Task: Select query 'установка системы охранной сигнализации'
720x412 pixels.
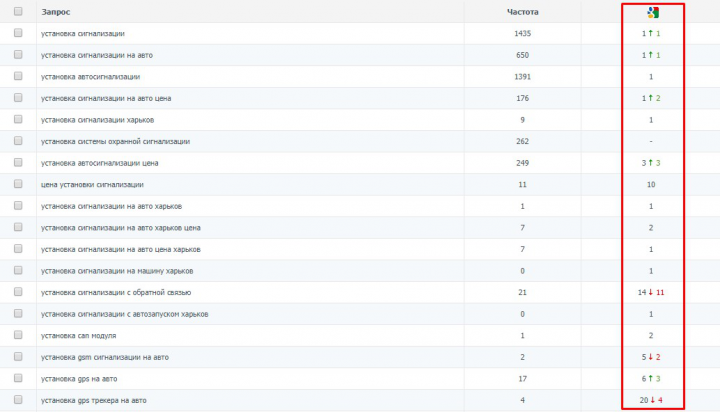Action: tap(115, 141)
